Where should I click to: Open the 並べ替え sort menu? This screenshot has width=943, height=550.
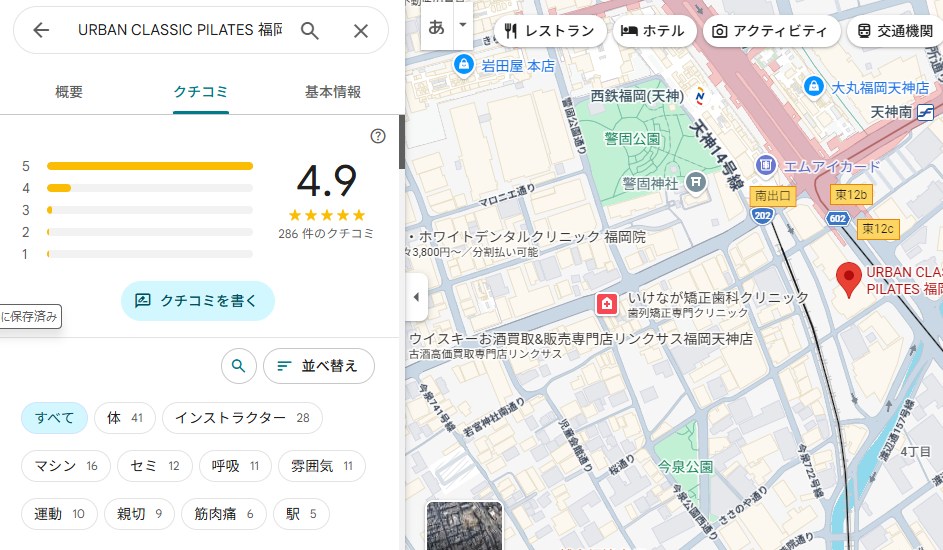[x=318, y=366]
